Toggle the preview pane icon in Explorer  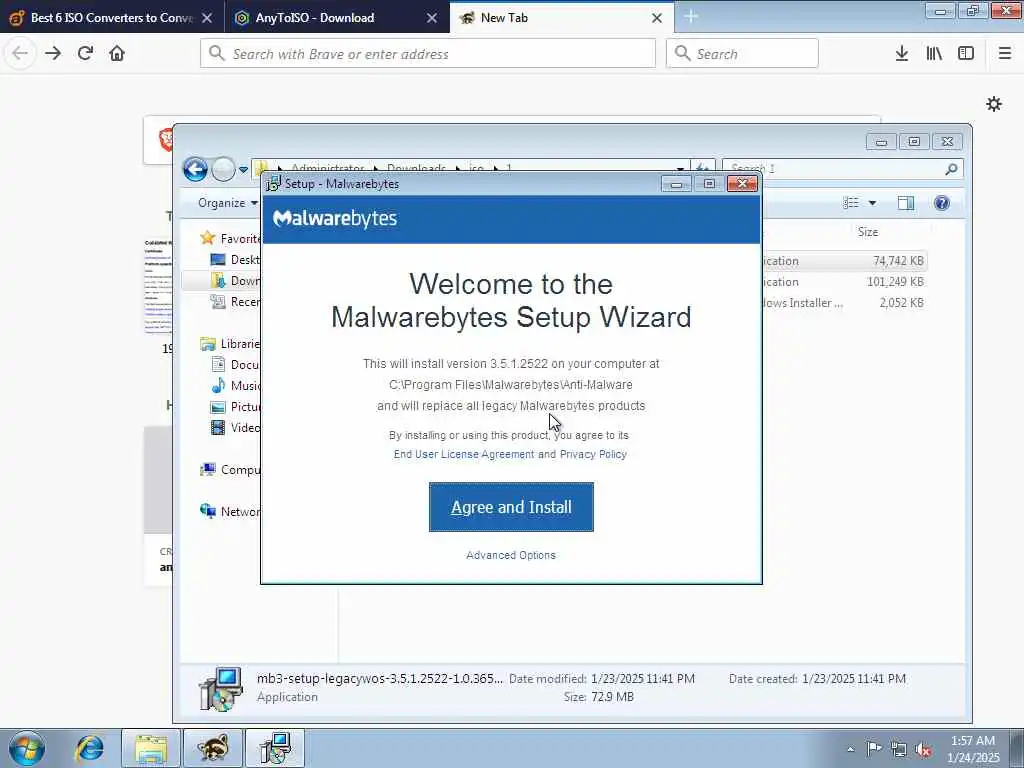[x=906, y=203]
